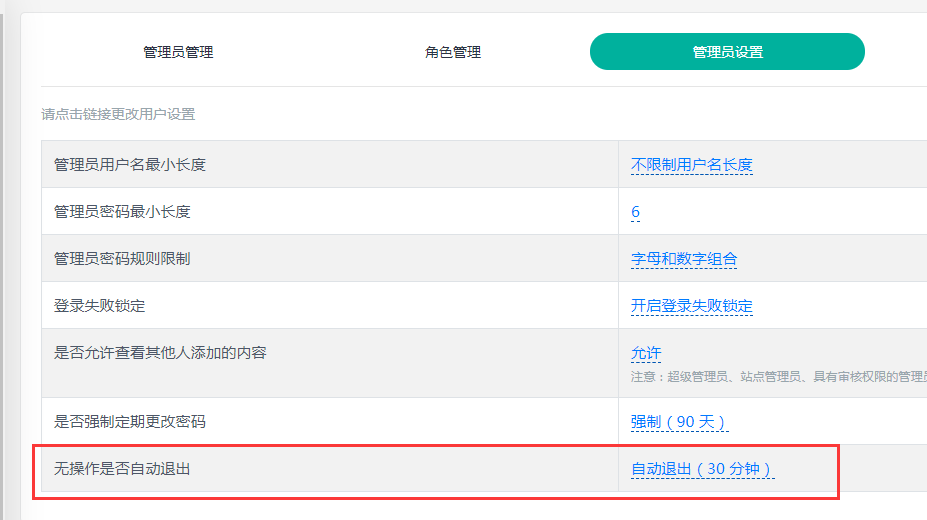Select the 管理员设置 tab

(727, 51)
